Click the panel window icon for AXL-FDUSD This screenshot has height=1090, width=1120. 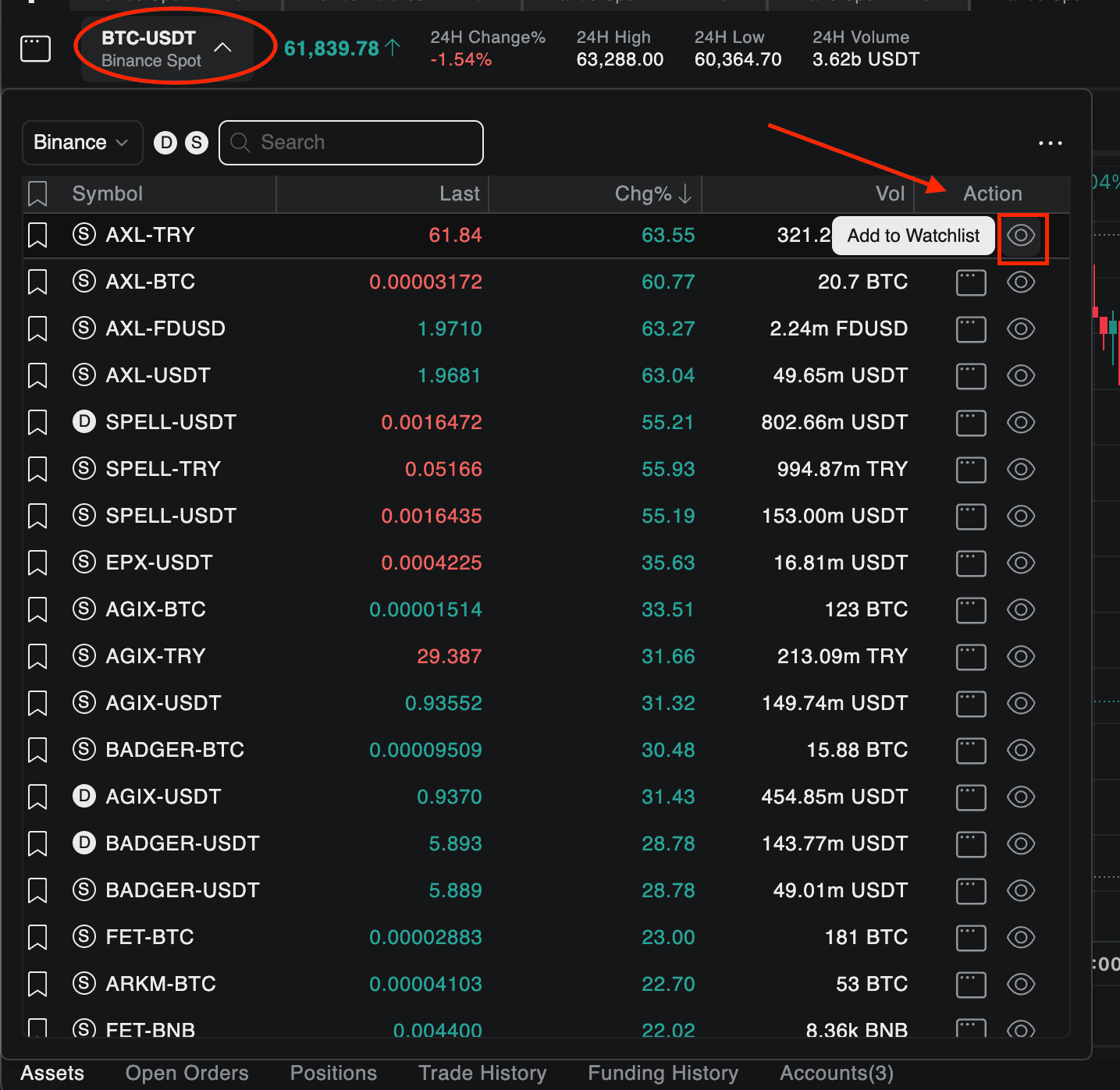(971, 329)
